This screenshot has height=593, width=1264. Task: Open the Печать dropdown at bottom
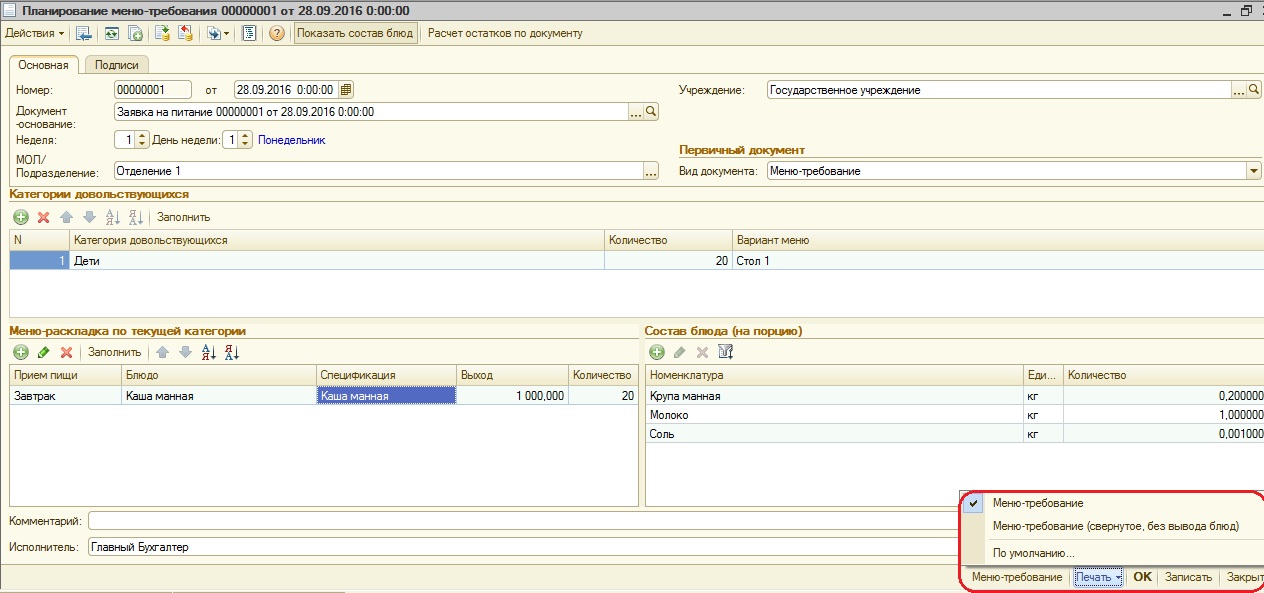tap(1097, 577)
